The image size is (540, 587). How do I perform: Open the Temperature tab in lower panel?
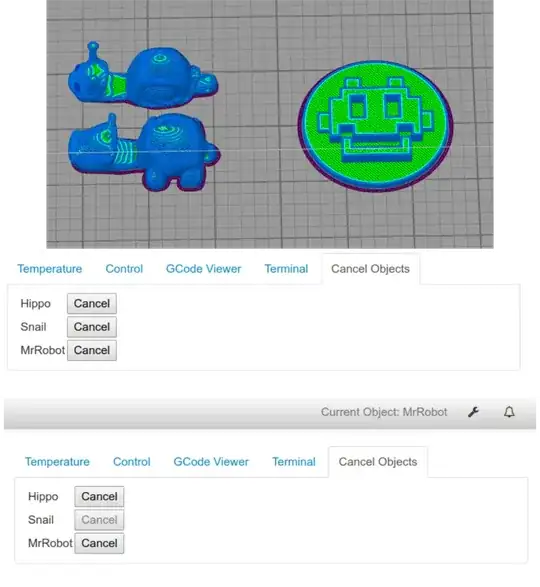coord(57,462)
